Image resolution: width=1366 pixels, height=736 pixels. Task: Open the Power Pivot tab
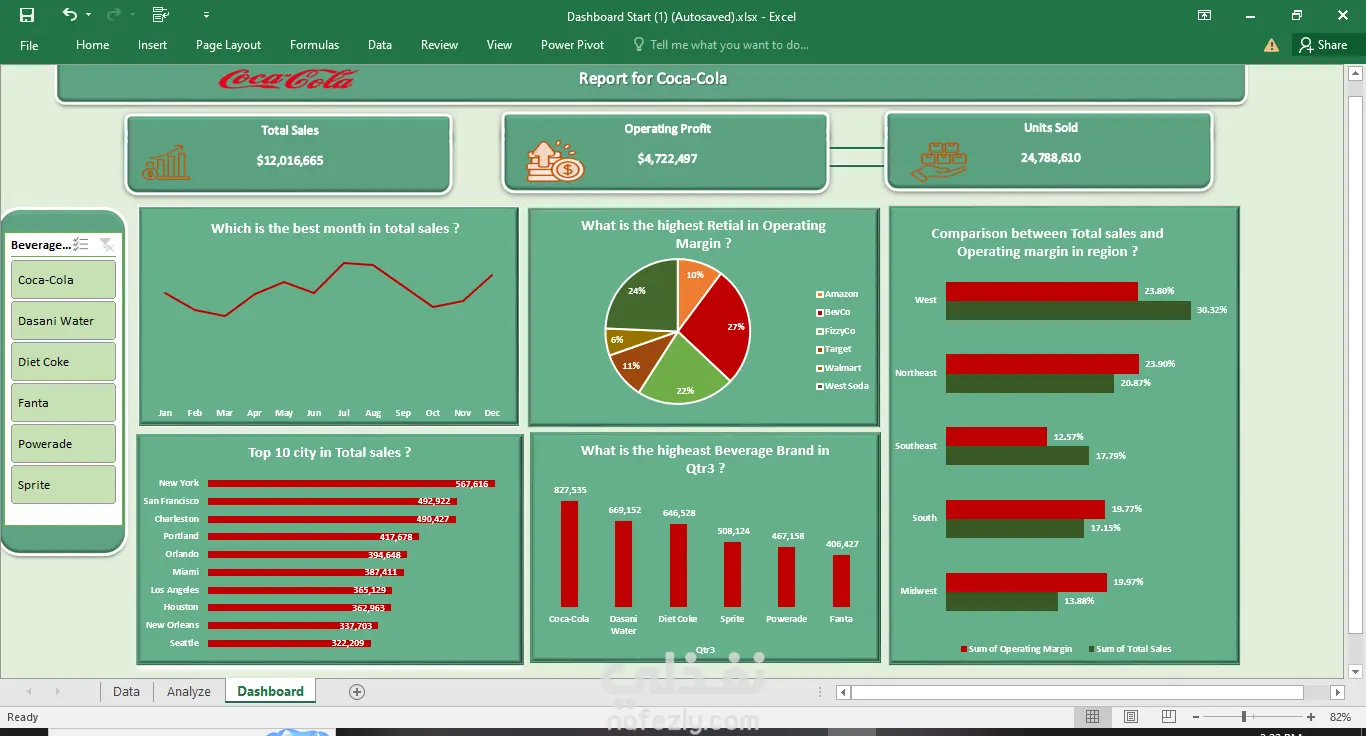coord(572,45)
